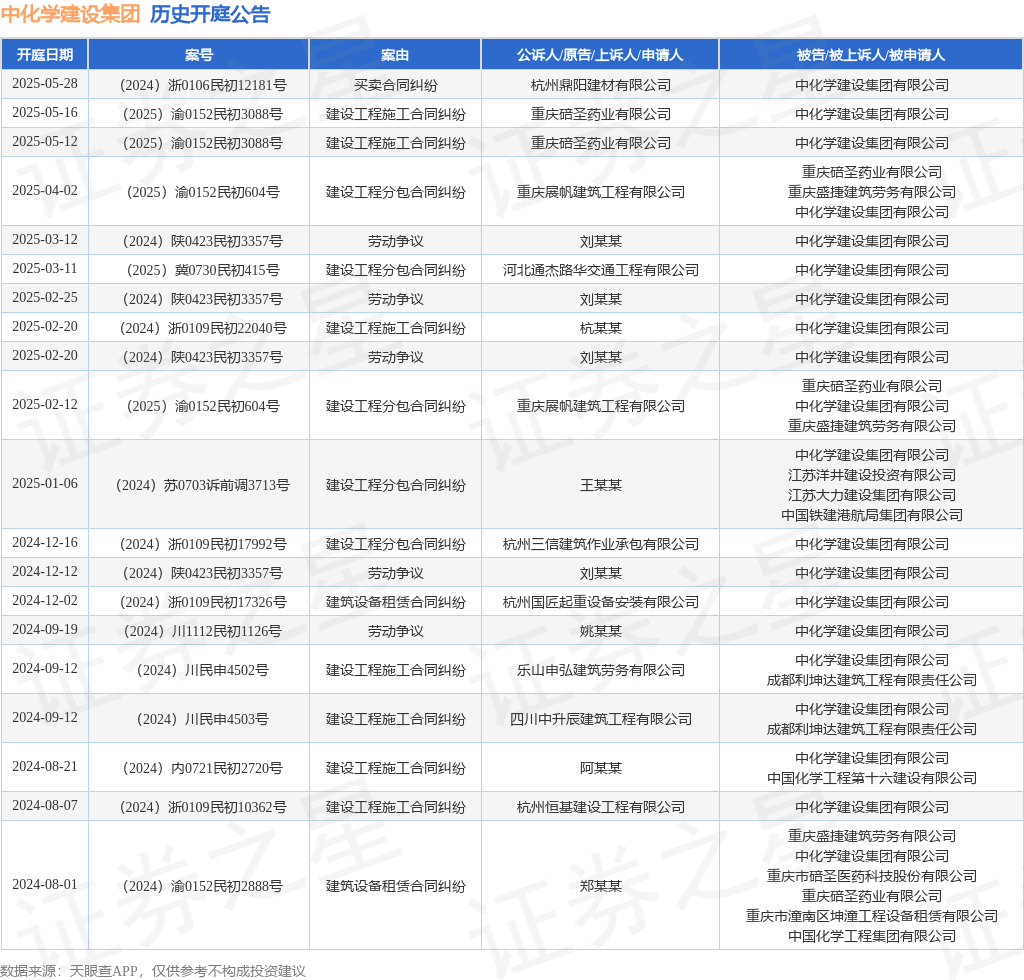Click the plaintiff name "阿某某"
The width and height of the screenshot is (1024, 980).
pos(600,768)
